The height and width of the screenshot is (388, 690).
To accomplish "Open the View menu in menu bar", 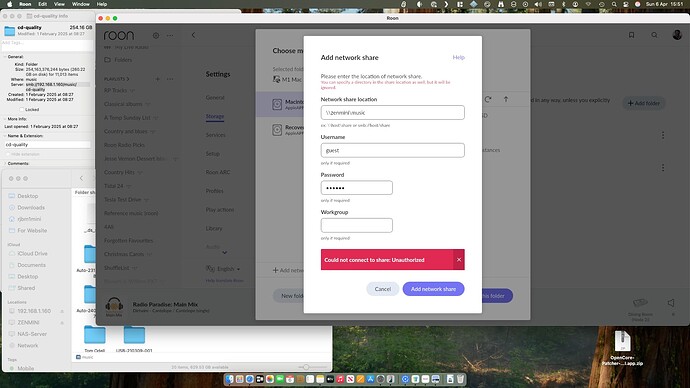I will pos(59,4).
